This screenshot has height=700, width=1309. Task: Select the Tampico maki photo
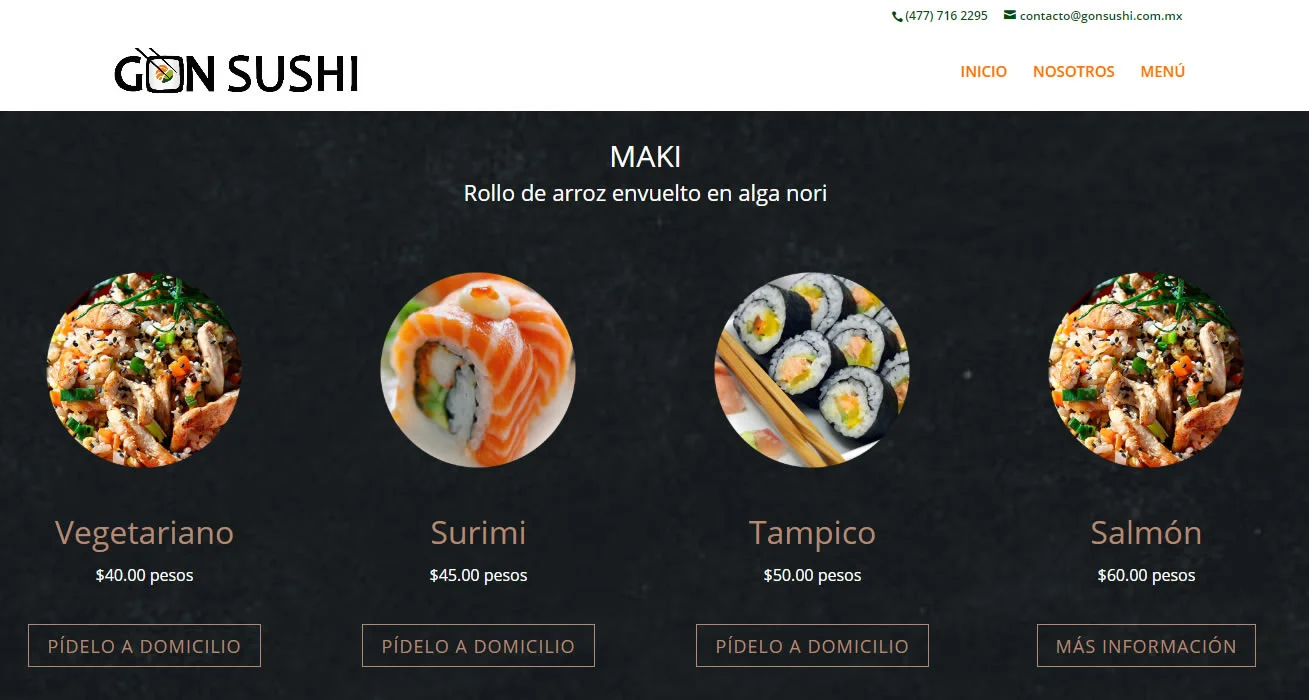(x=812, y=370)
